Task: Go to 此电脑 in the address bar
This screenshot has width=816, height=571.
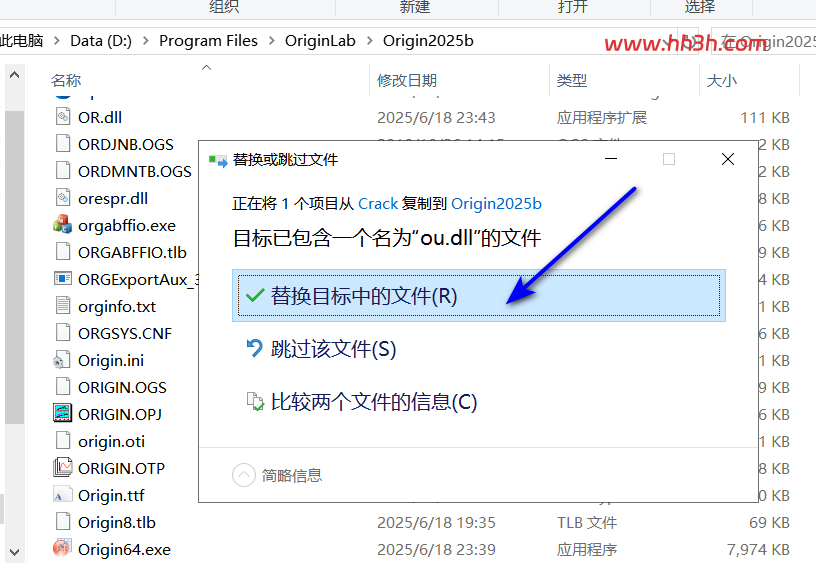Action: [21, 41]
